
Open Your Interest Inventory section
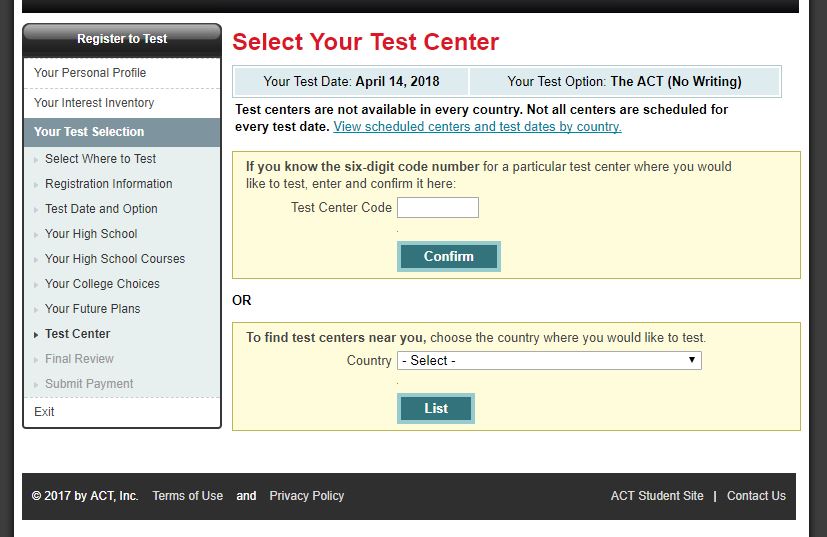[94, 103]
